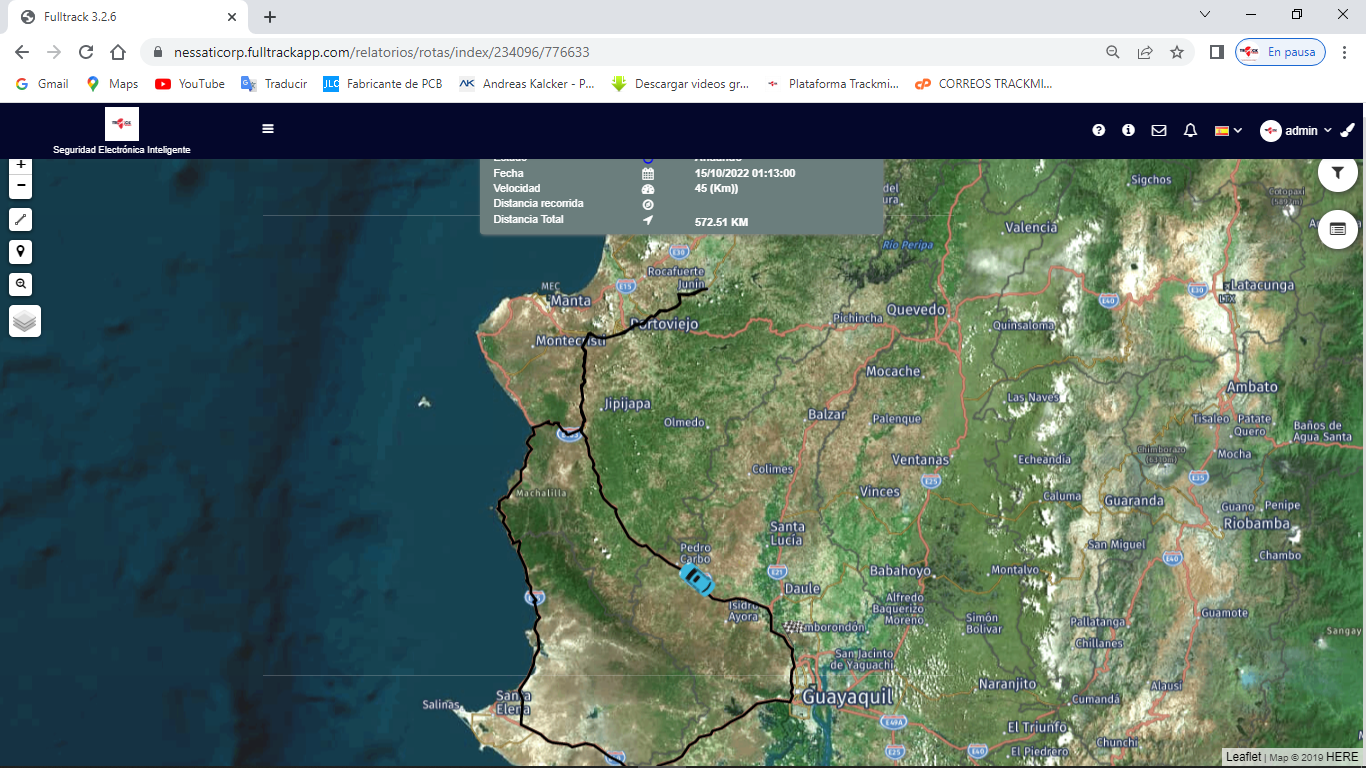The image size is (1366, 768).
Task: Open the admin user dropdown
Action: coord(1296,130)
